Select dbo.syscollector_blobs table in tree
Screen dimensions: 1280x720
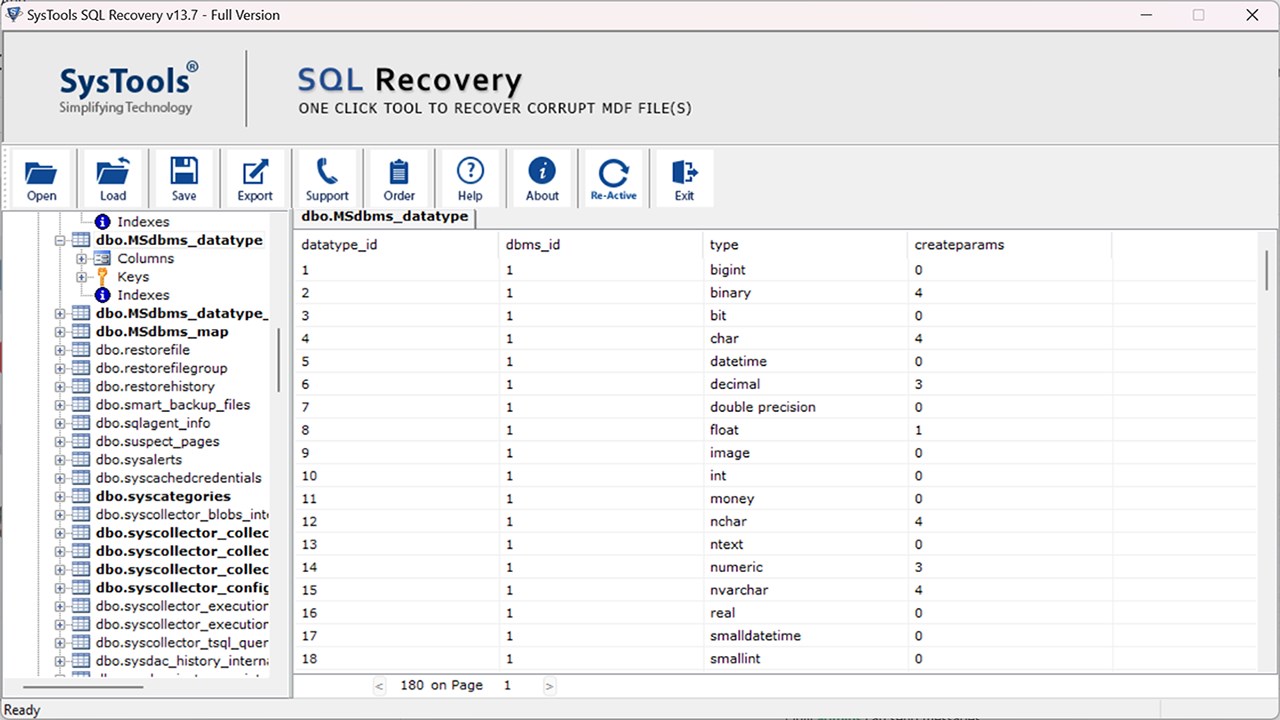coord(182,515)
